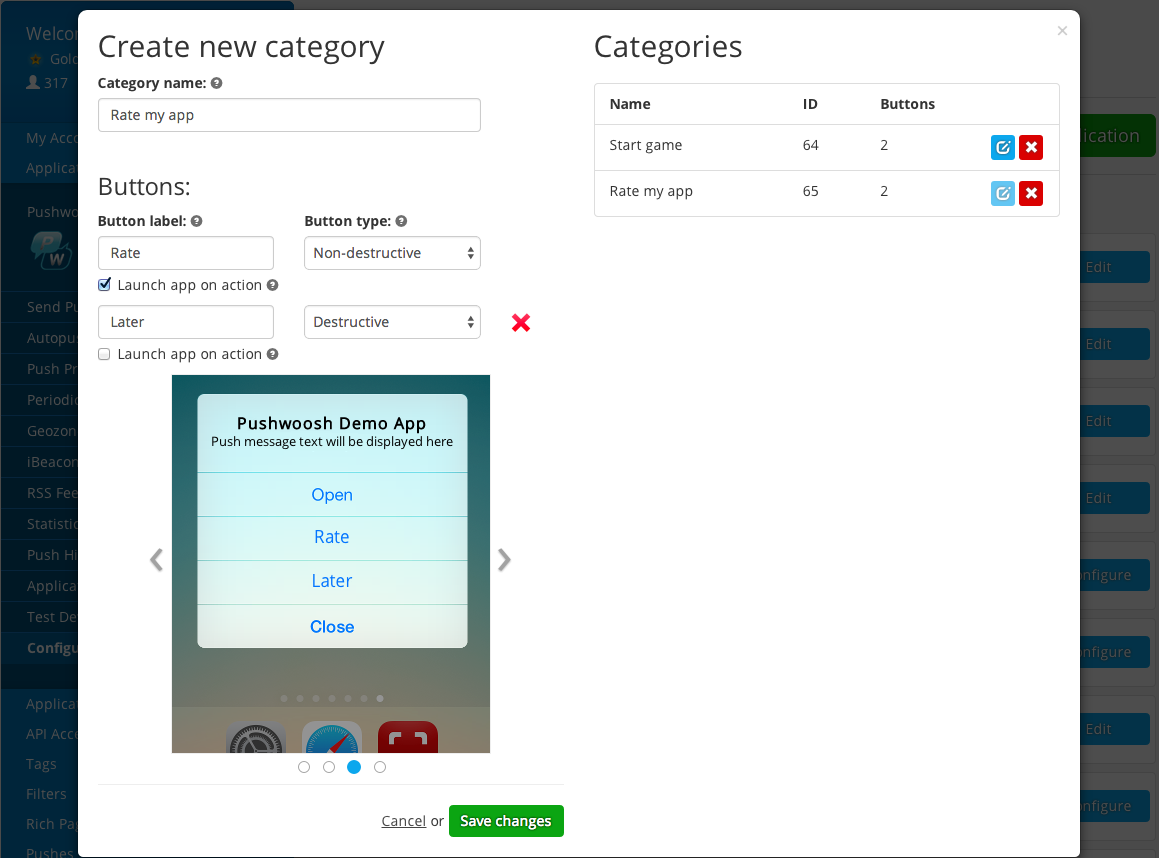
Task: Click ID value 64
Action: [x=811, y=145]
